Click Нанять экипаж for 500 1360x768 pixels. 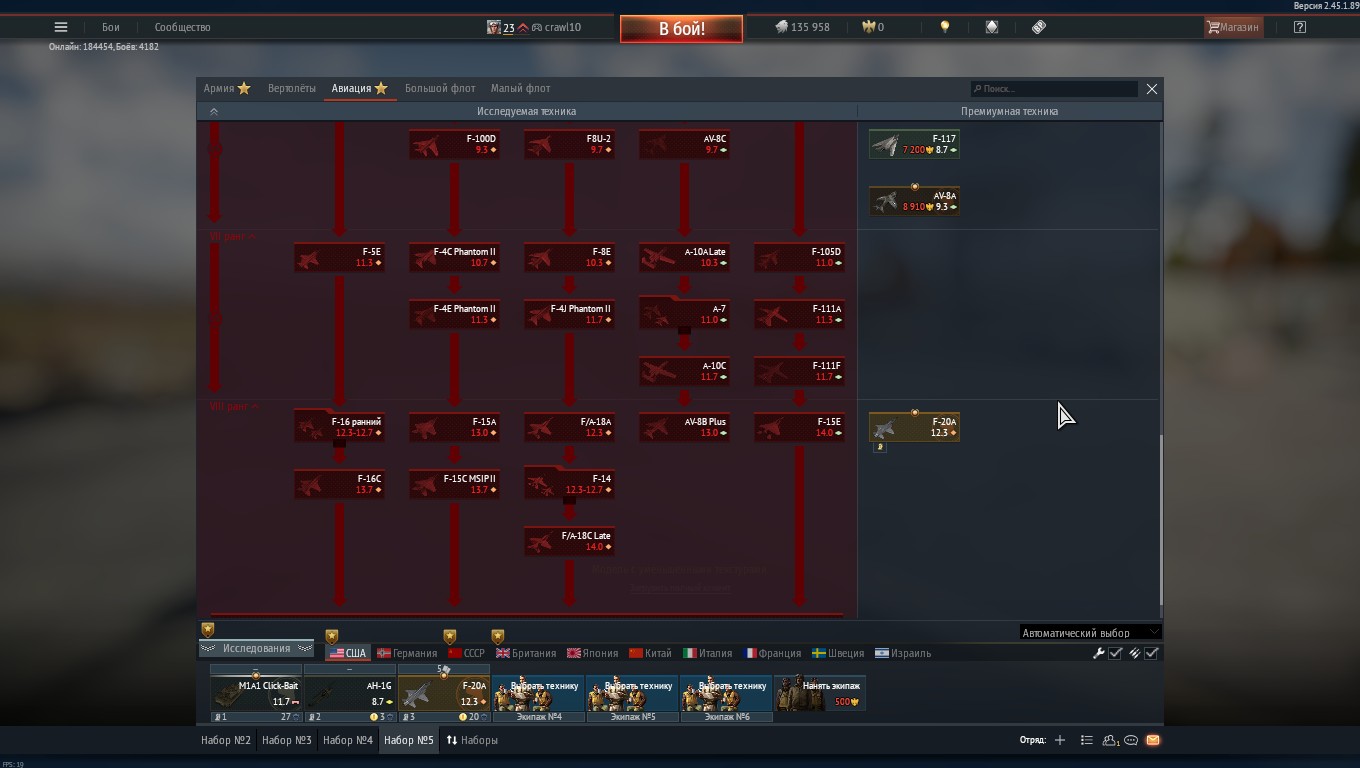point(820,694)
